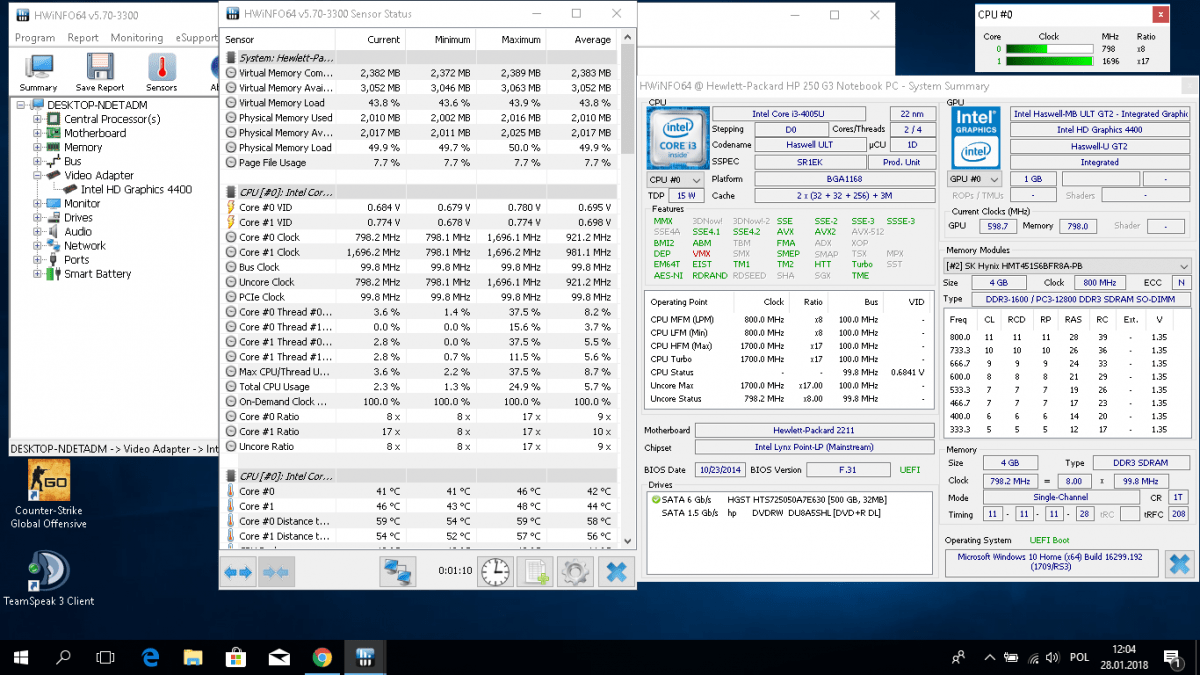1200x675 pixels.
Task: Select the Network tree item
Action: [x=85, y=245]
